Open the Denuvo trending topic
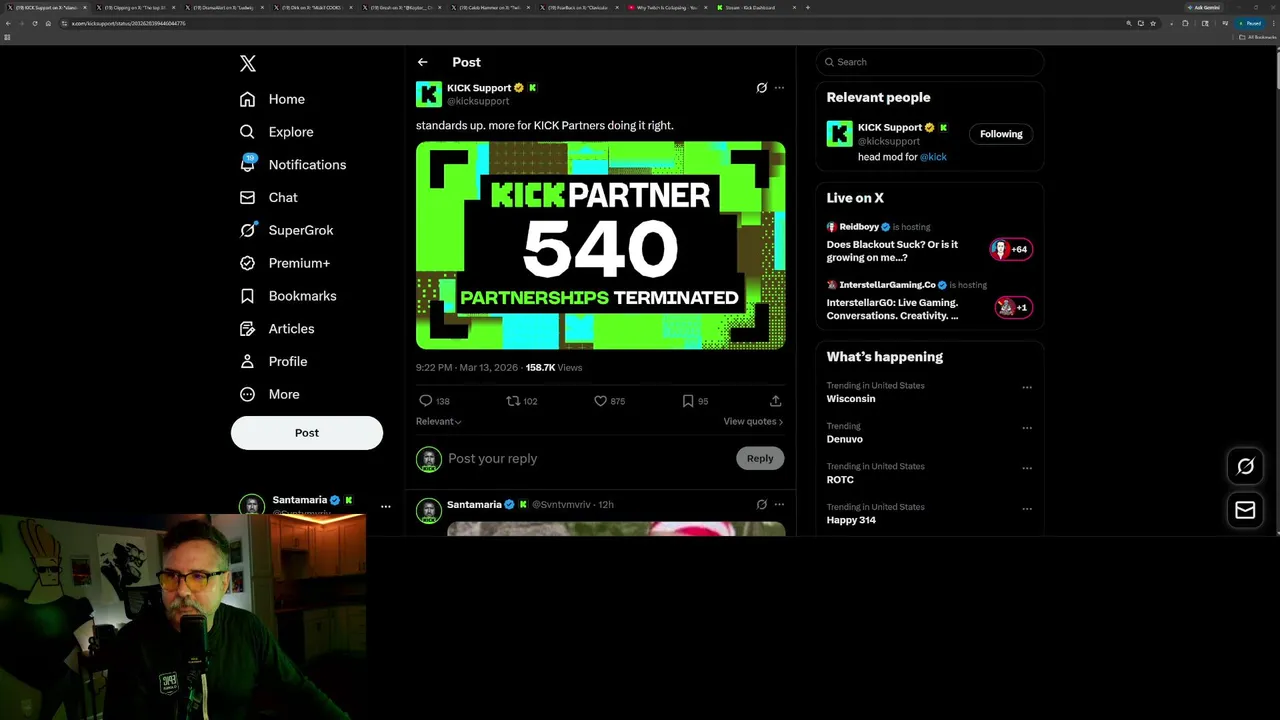The image size is (1280, 720). coord(845,439)
